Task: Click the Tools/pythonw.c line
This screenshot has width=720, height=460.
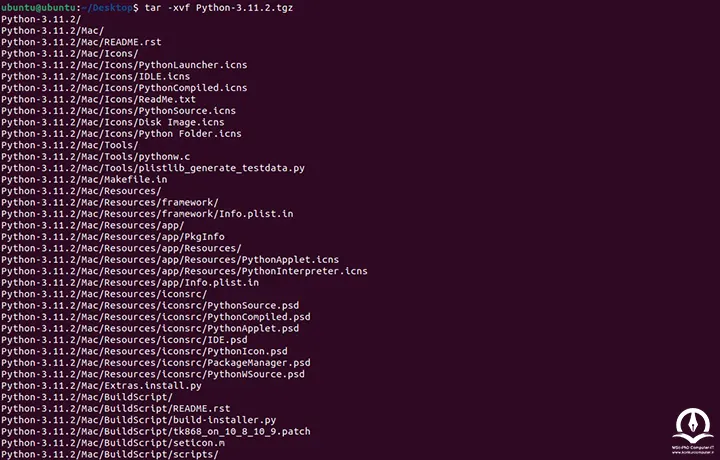Action: [96, 157]
